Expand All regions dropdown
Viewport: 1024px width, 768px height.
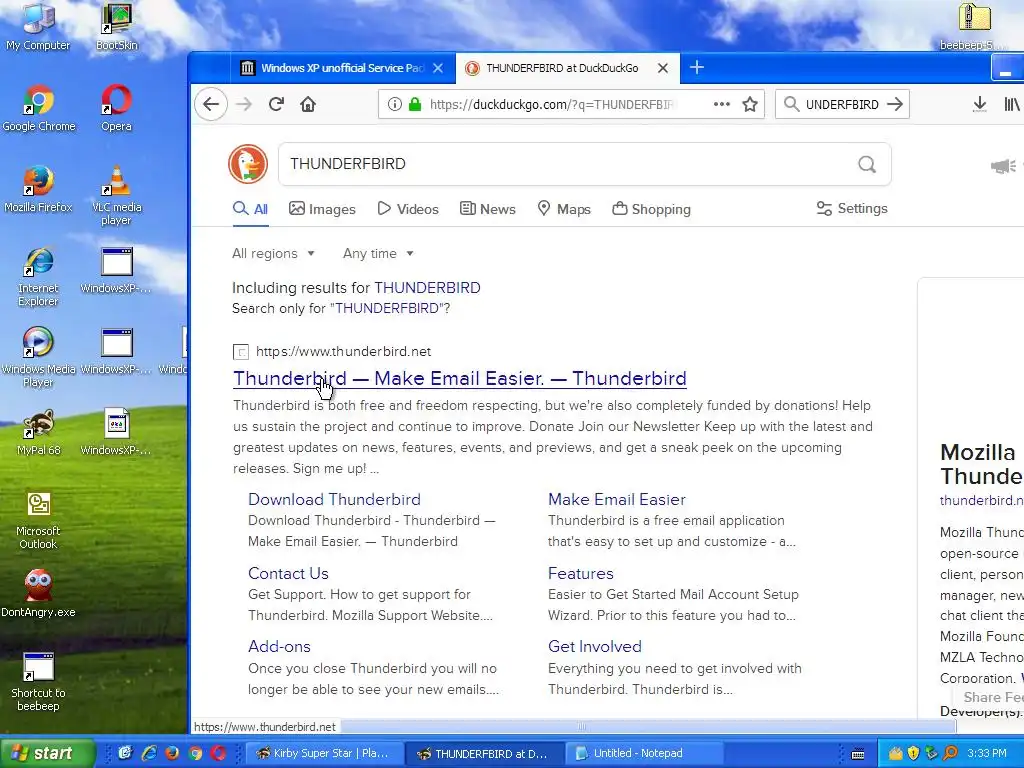click(x=274, y=253)
